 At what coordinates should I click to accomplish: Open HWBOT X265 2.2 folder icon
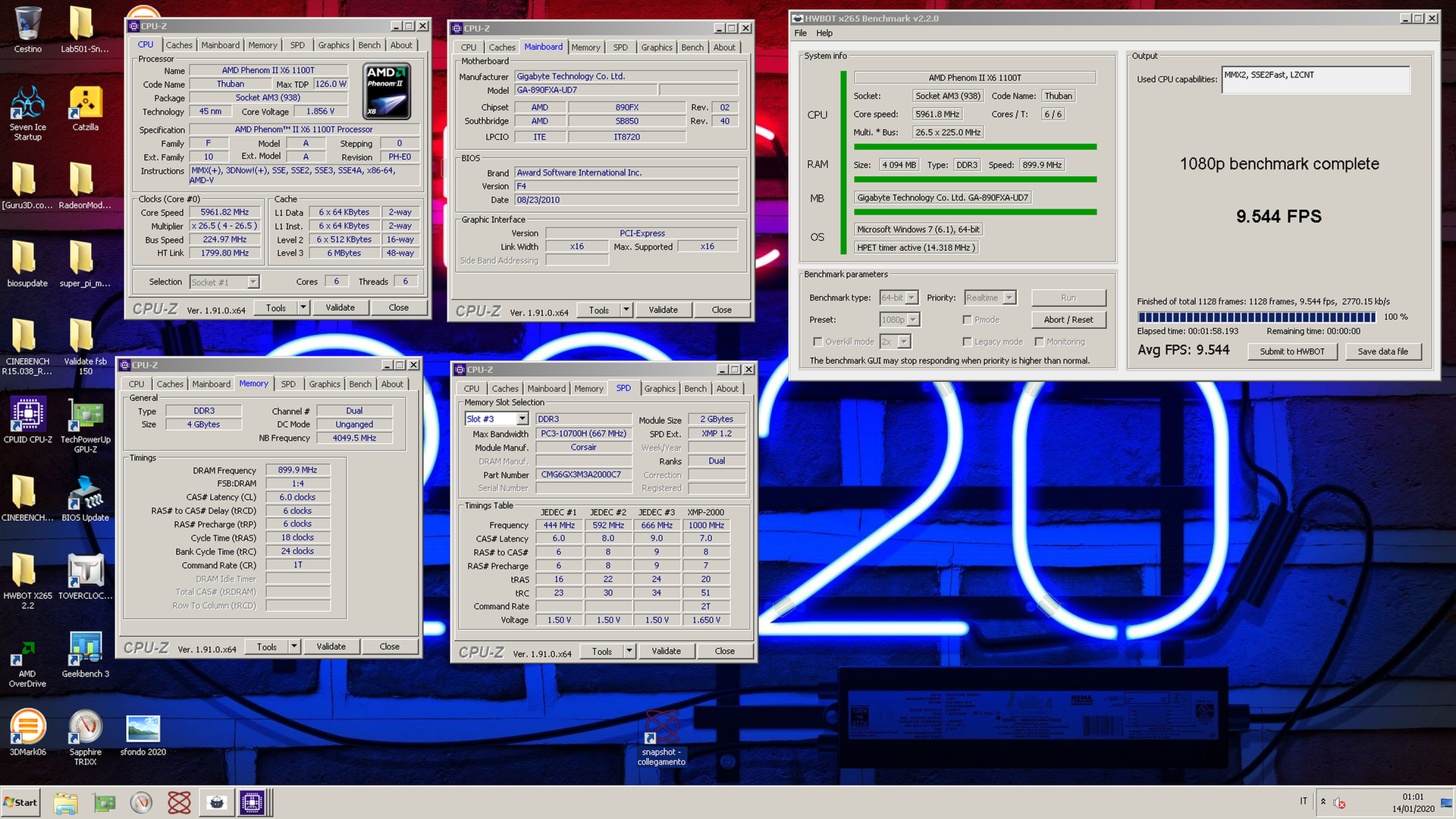tap(27, 580)
